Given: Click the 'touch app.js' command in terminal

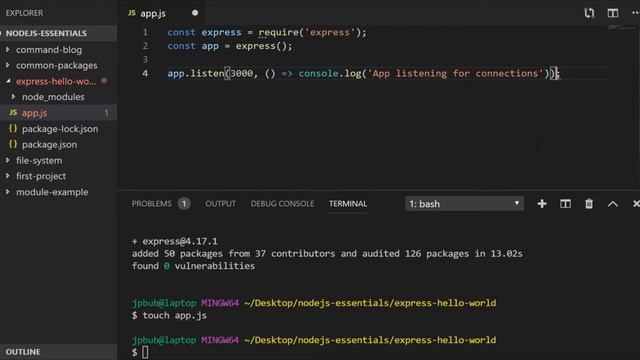Looking at the screenshot, I should 174,316.
